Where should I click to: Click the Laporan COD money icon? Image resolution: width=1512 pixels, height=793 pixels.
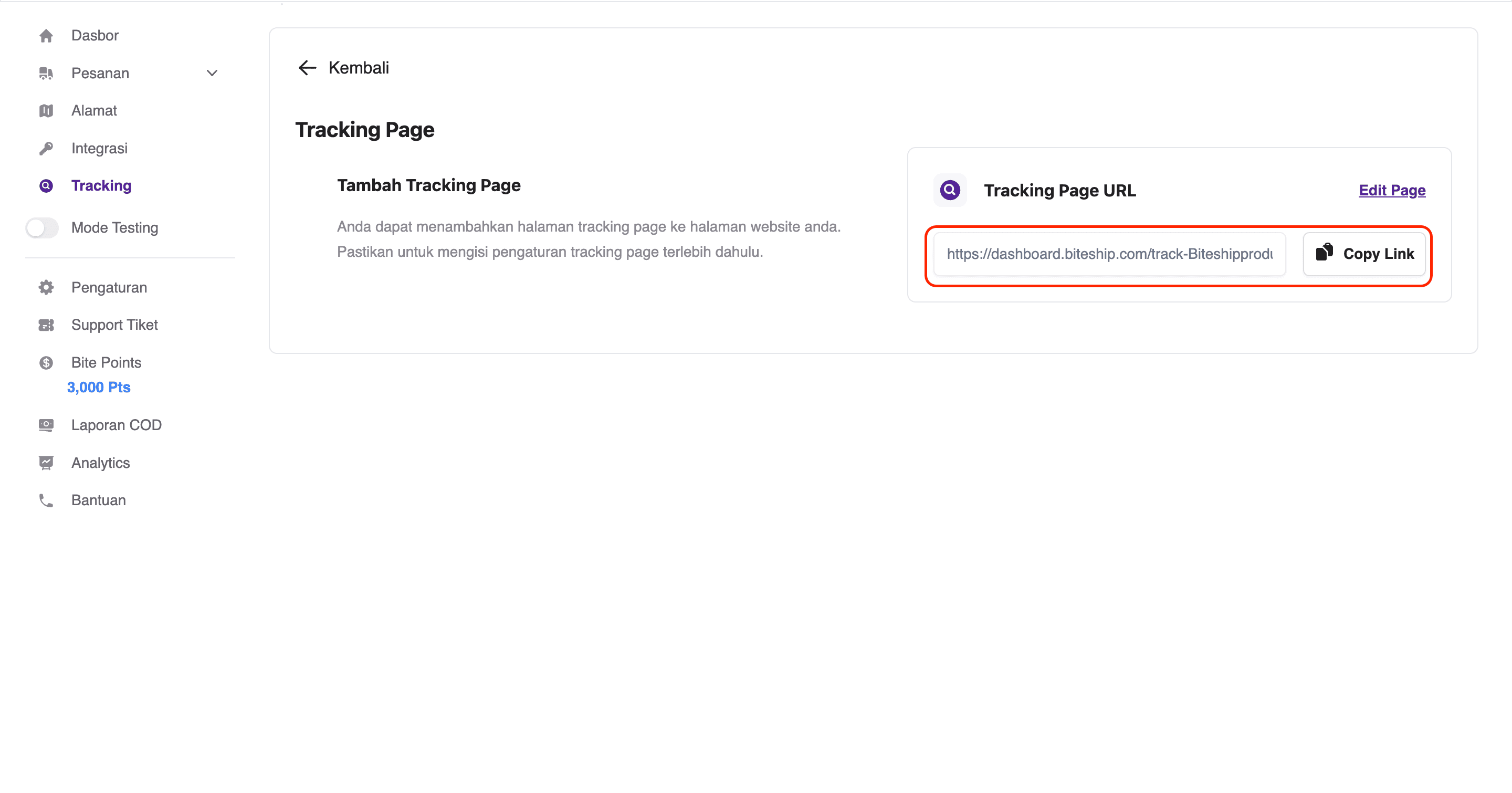(46, 425)
